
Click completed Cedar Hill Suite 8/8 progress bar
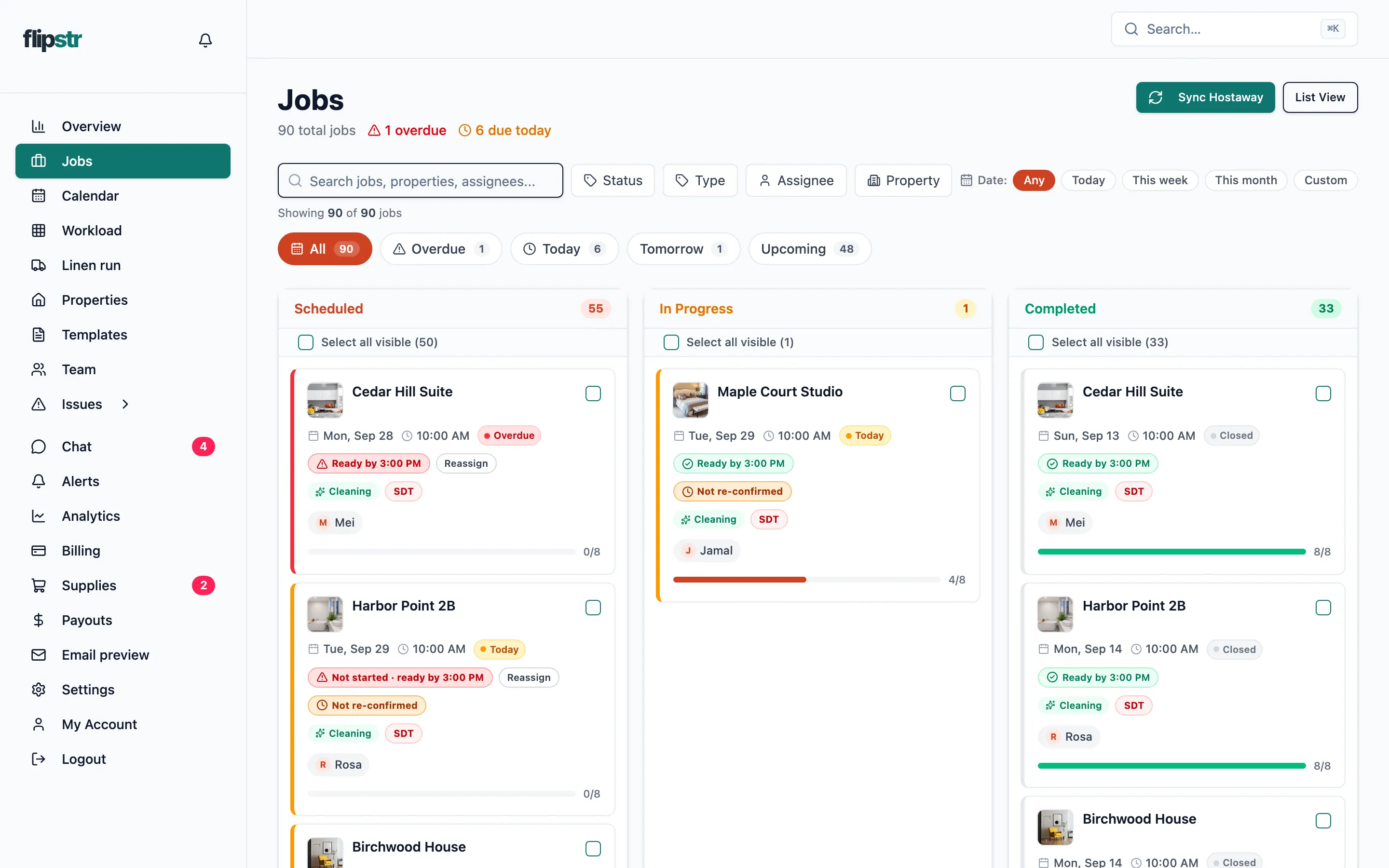click(1171, 552)
